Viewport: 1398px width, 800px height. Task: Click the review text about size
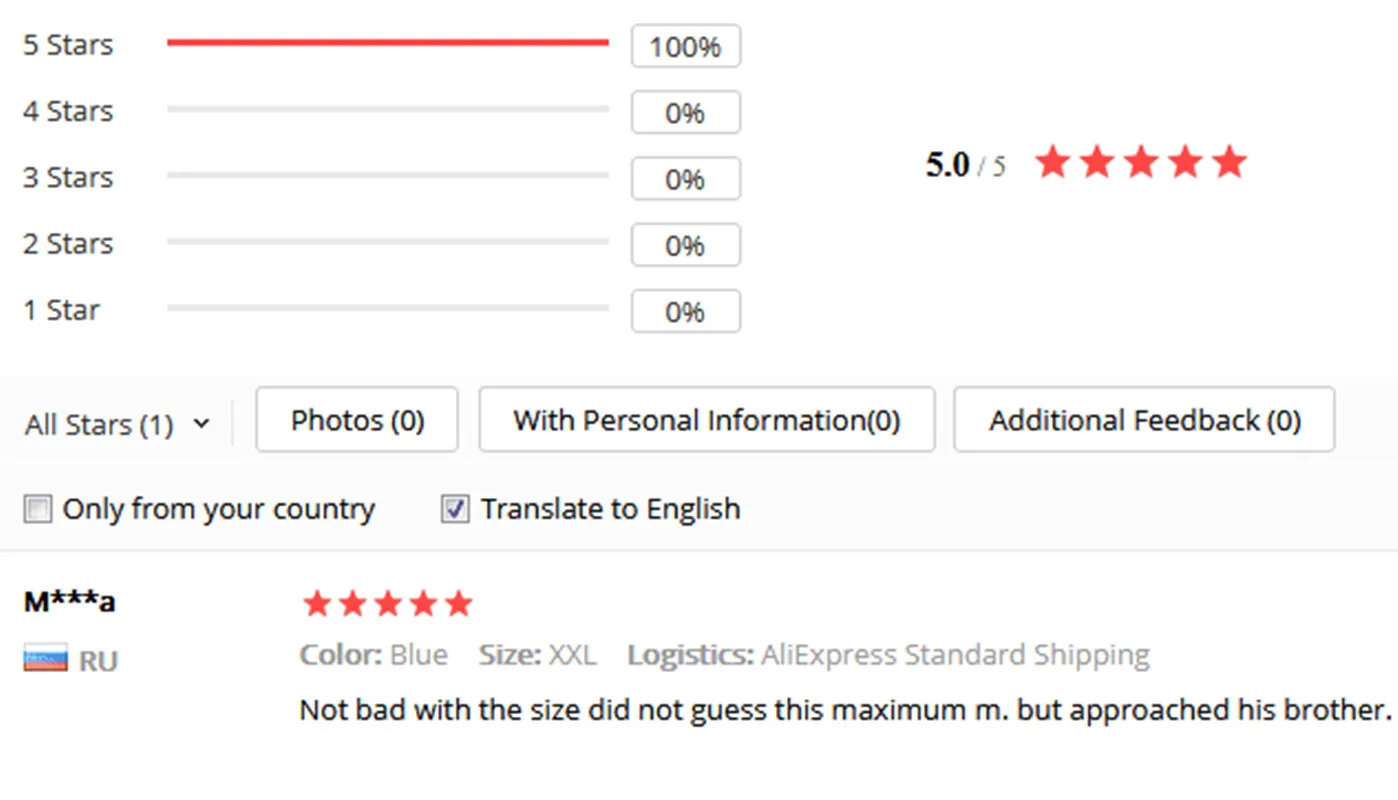click(845, 710)
